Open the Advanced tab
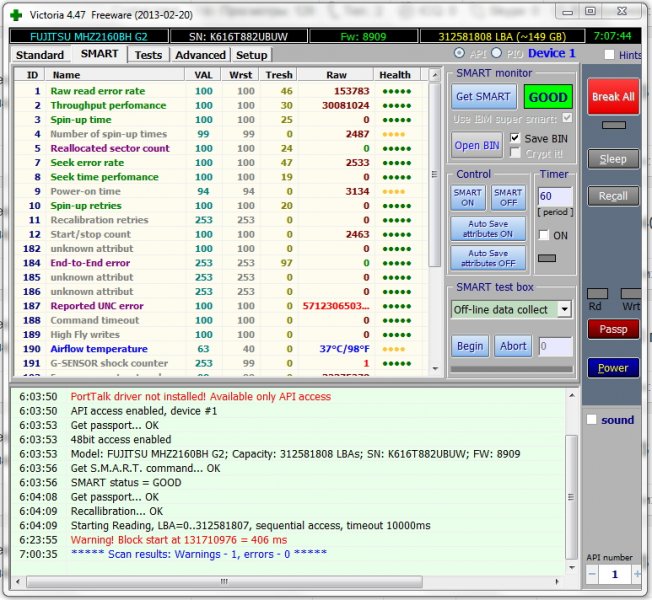This screenshot has width=652, height=600. (200, 55)
